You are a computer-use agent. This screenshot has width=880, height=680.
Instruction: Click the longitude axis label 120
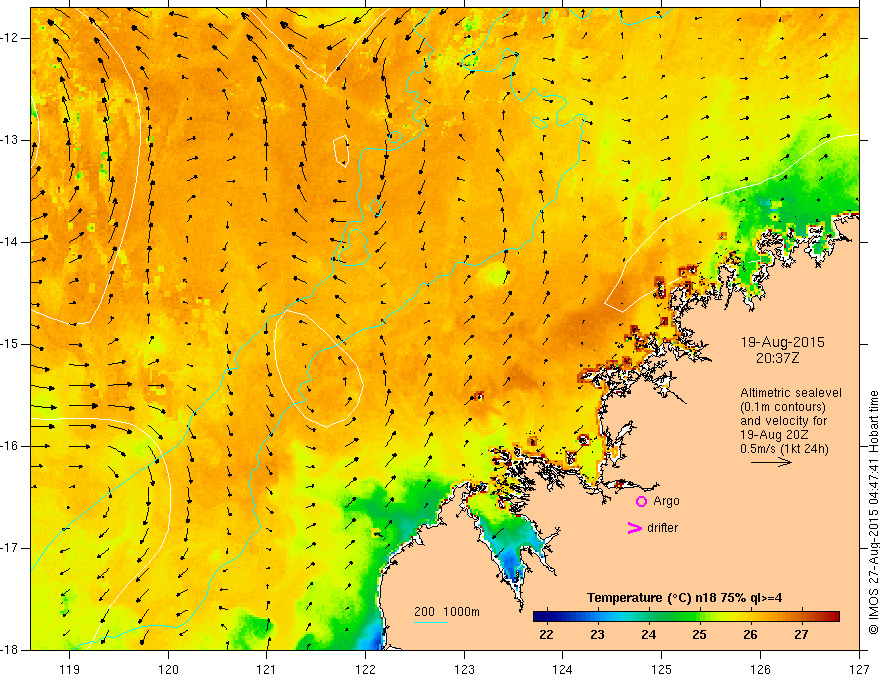[168, 669]
